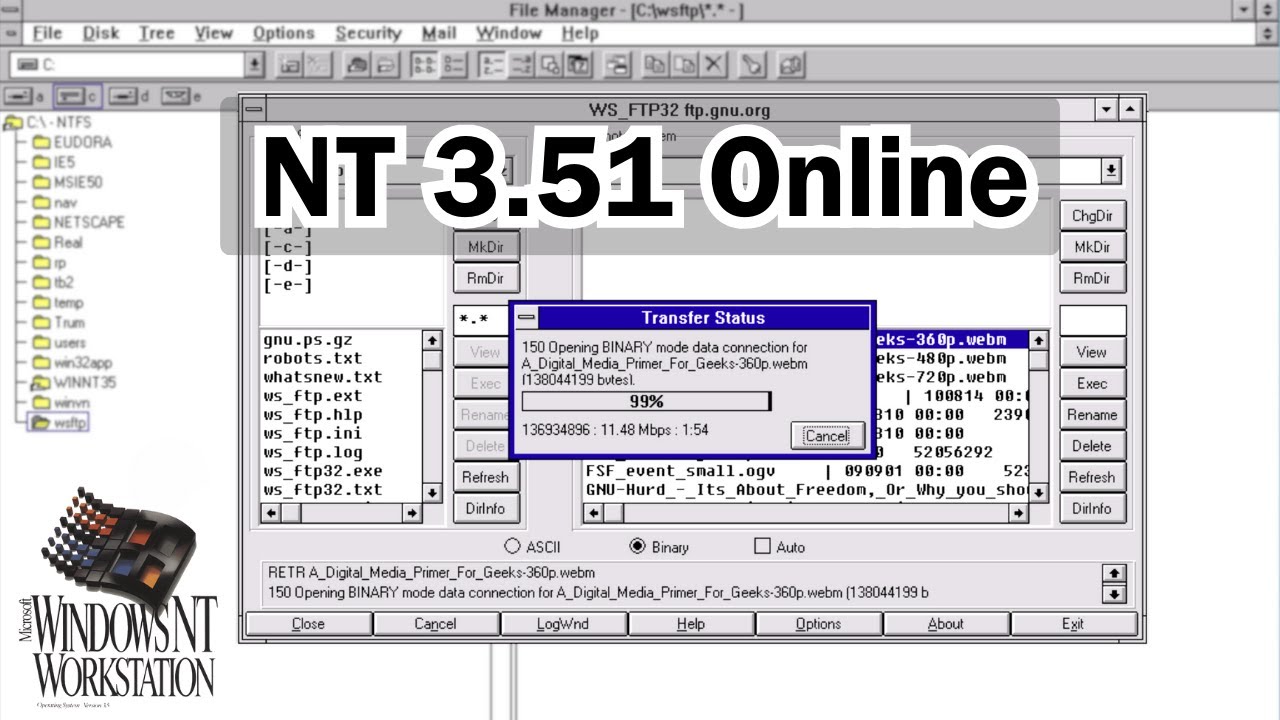Image resolution: width=1280 pixels, height=720 pixels.
Task: Open a New Window via toolbar icon
Action: (619, 65)
